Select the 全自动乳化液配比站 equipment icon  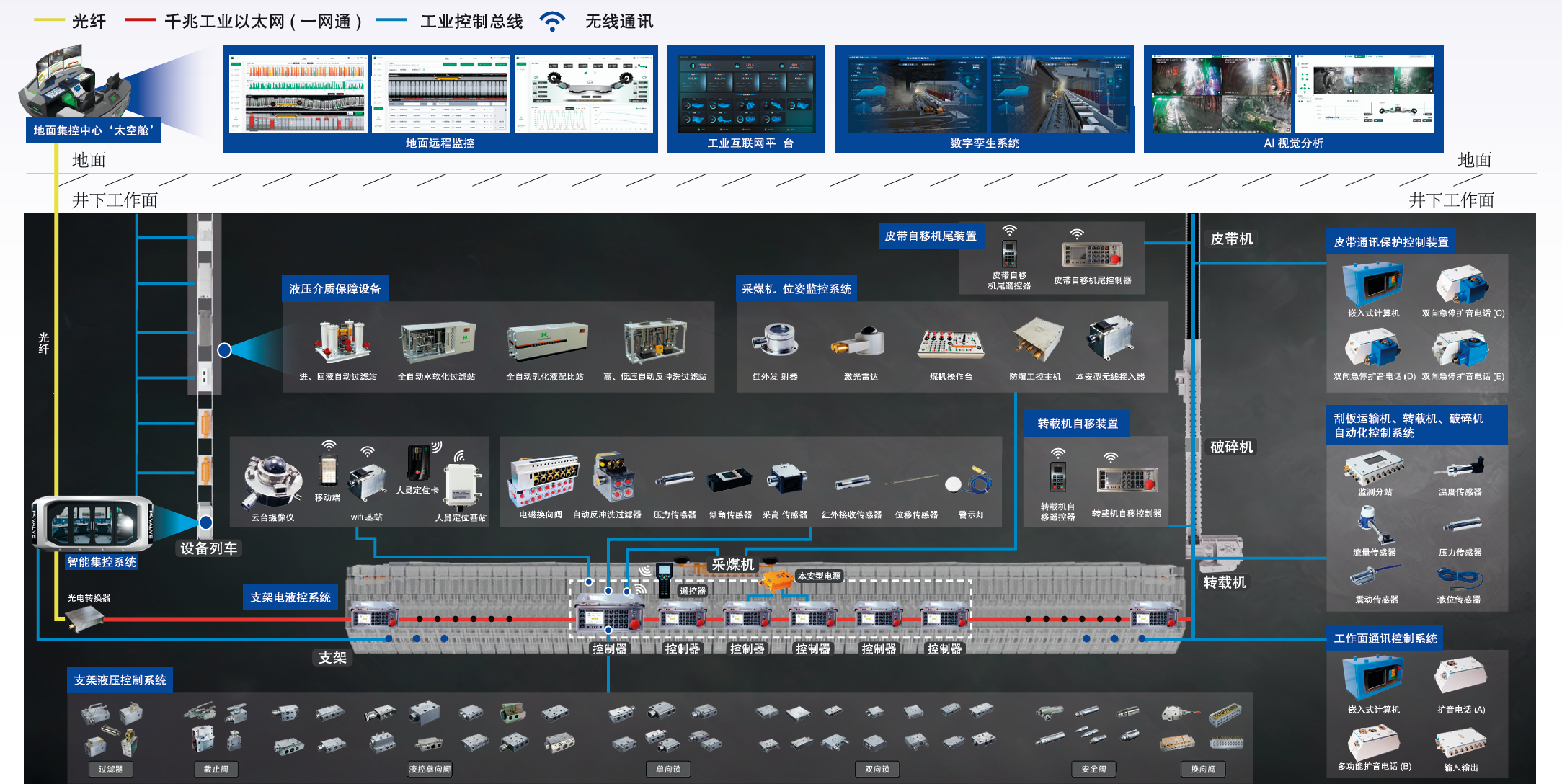[546, 342]
